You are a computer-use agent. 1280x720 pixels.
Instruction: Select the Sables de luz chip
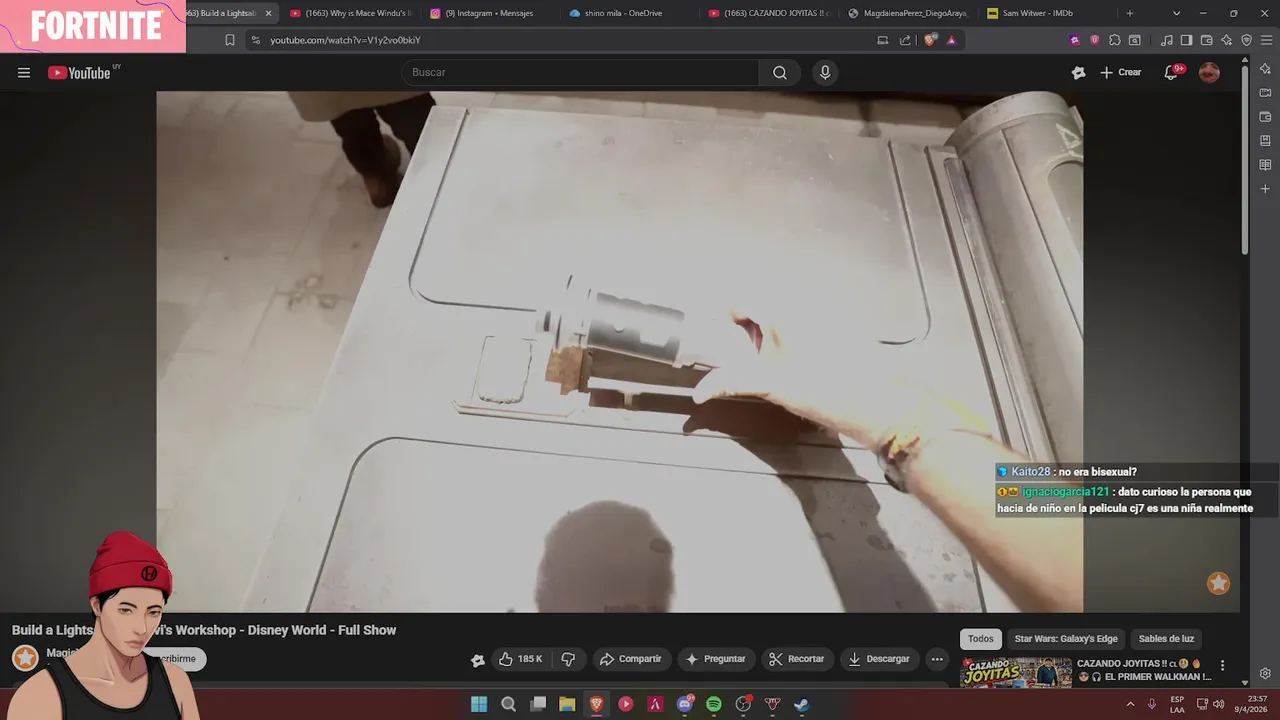tap(1166, 639)
